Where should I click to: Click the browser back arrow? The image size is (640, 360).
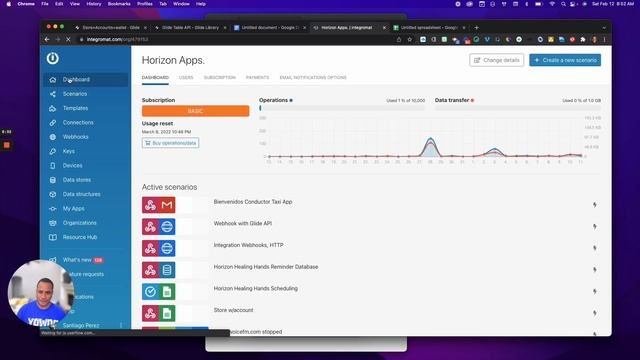(x=47, y=40)
